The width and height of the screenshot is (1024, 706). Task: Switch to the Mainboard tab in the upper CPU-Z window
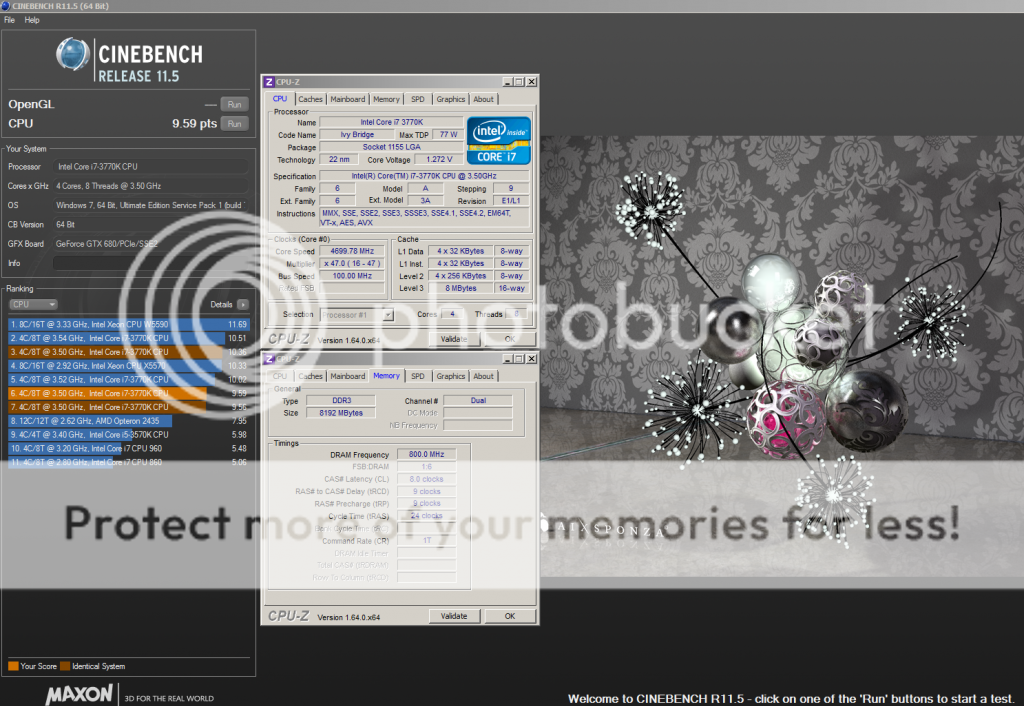pyautogui.click(x=348, y=99)
